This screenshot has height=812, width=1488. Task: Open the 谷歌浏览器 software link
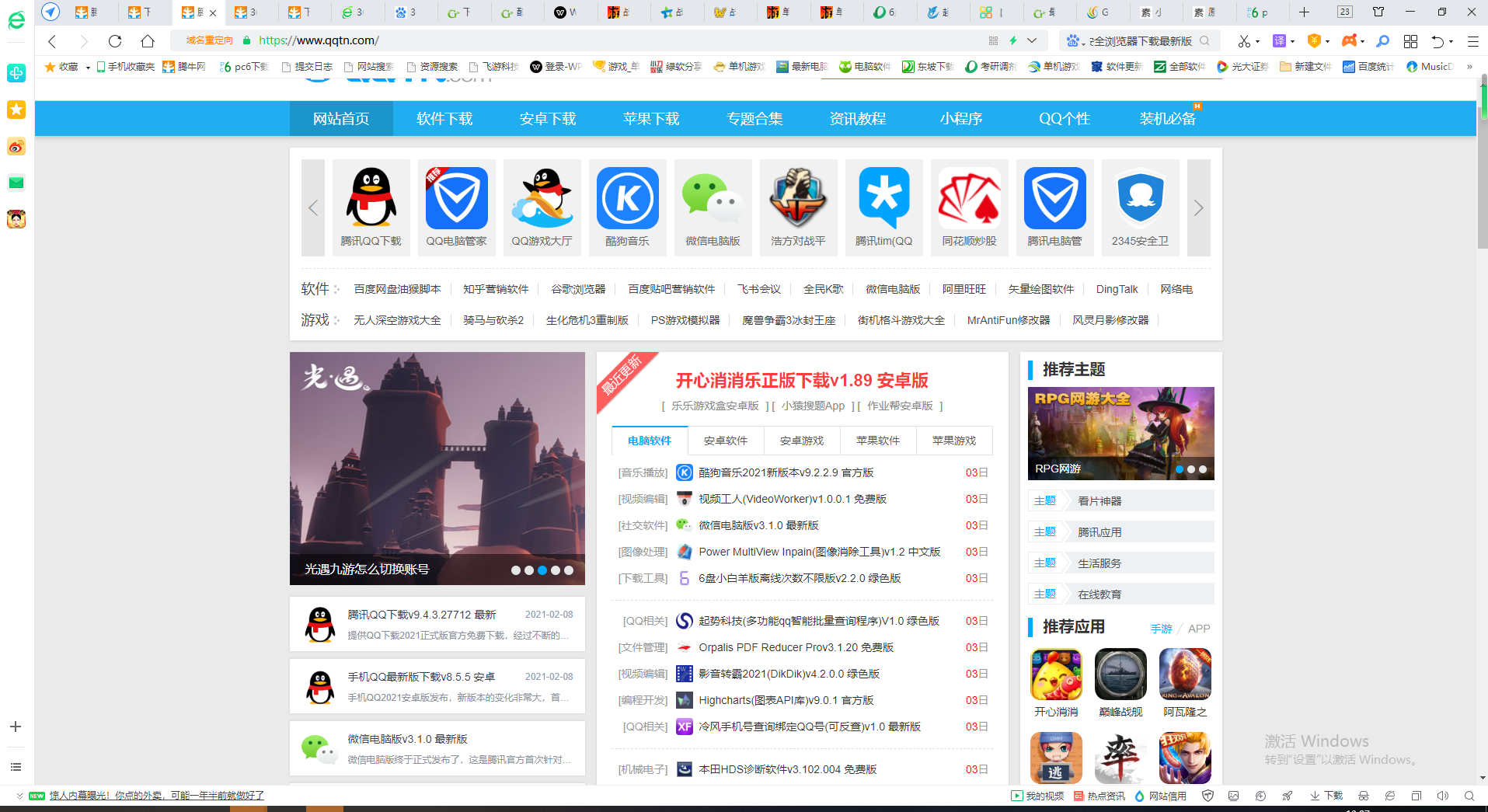click(x=578, y=289)
